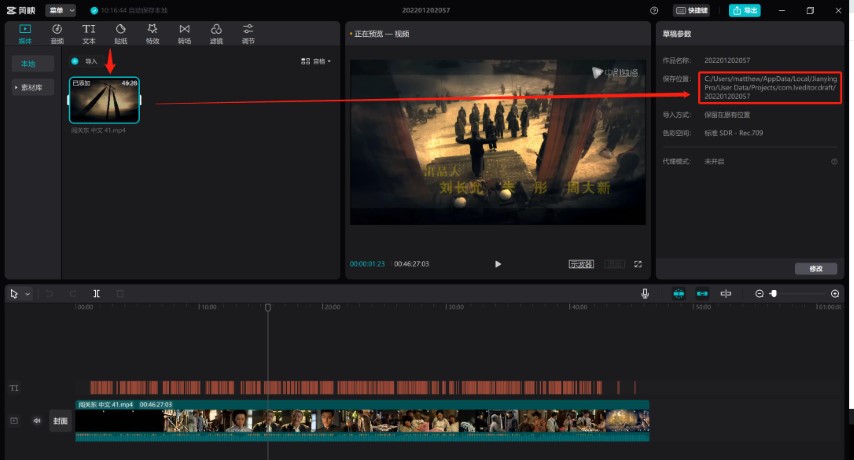
Task: Click the text track TI icon
Action: click(x=14, y=388)
